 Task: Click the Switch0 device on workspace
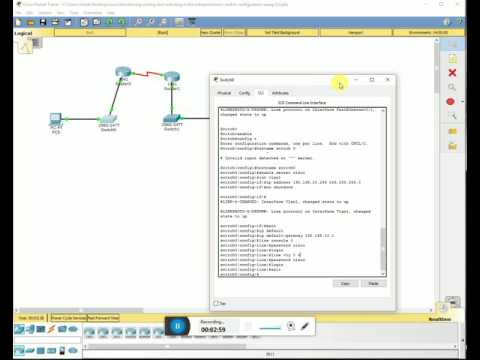pyautogui.click(x=108, y=120)
